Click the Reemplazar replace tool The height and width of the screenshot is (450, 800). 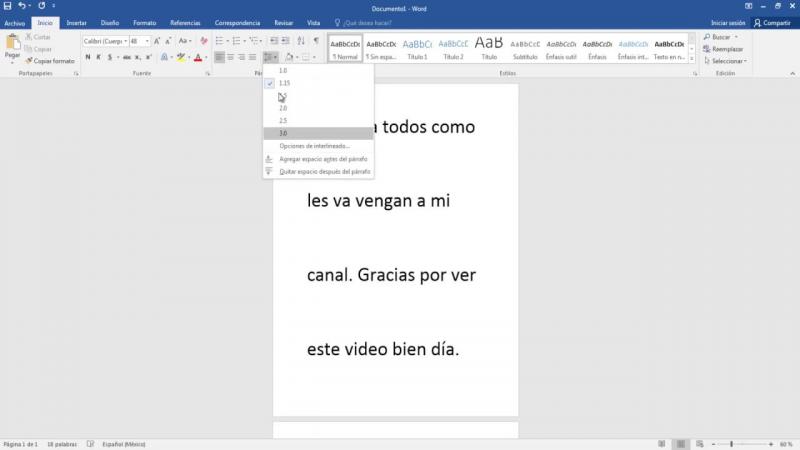(x=725, y=48)
